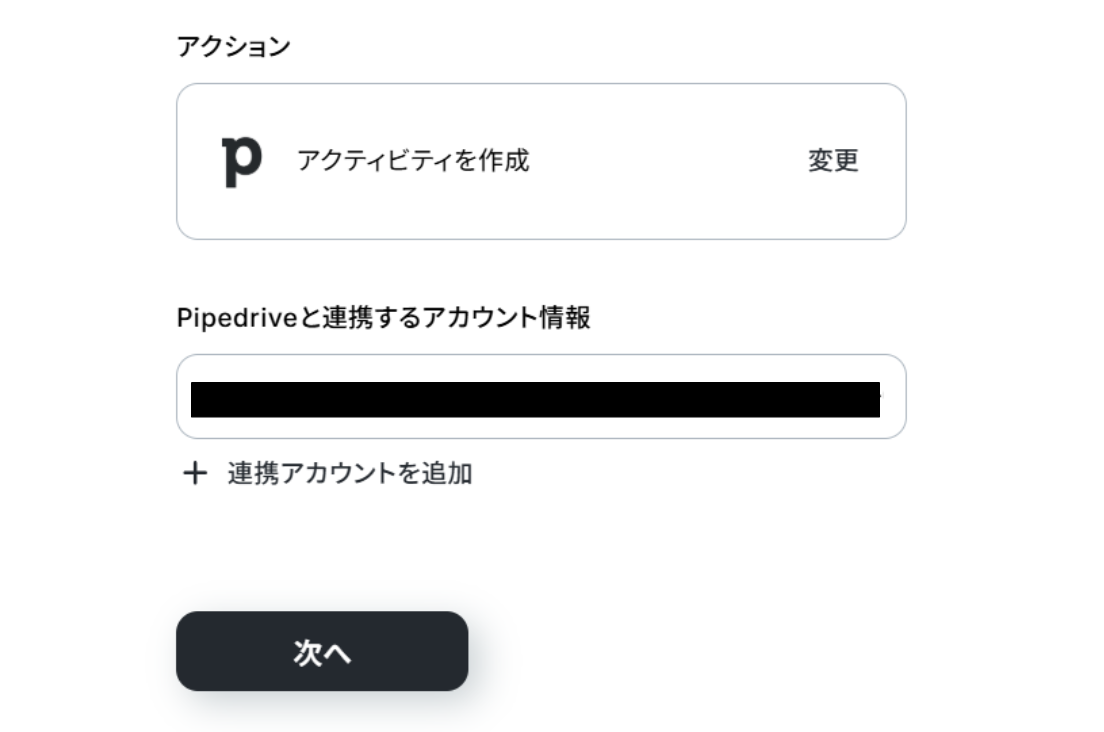Image resolution: width=1104 pixels, height=732 pixels.
Task: Click the blacked-out account name in the field
Action: pyautogui.click(x=535, y=399)
